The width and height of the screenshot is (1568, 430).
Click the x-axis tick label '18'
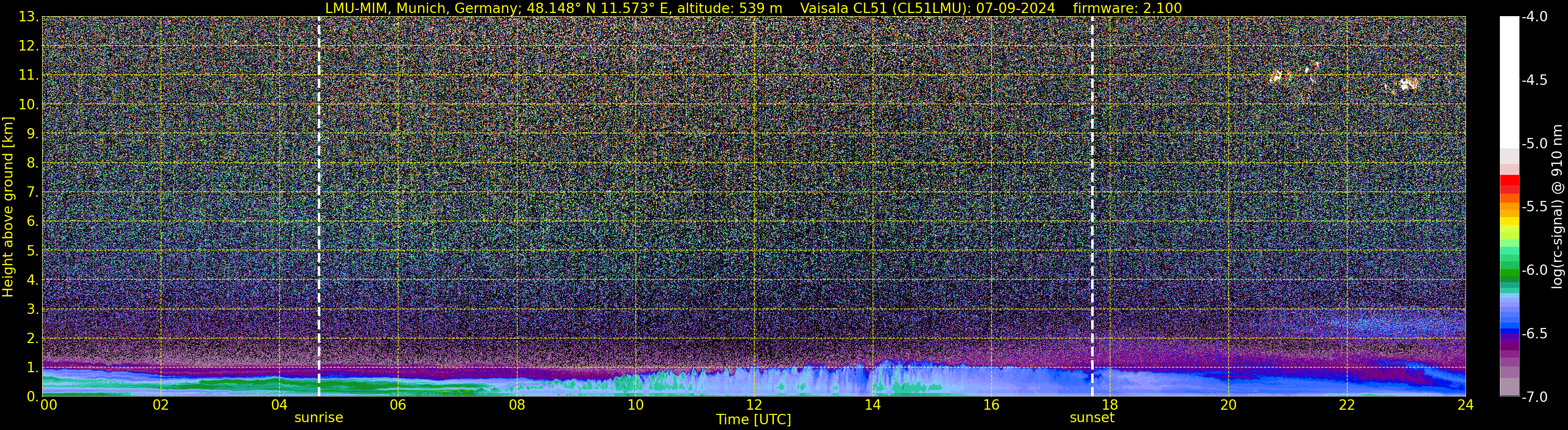click(x=1110, y=405)
